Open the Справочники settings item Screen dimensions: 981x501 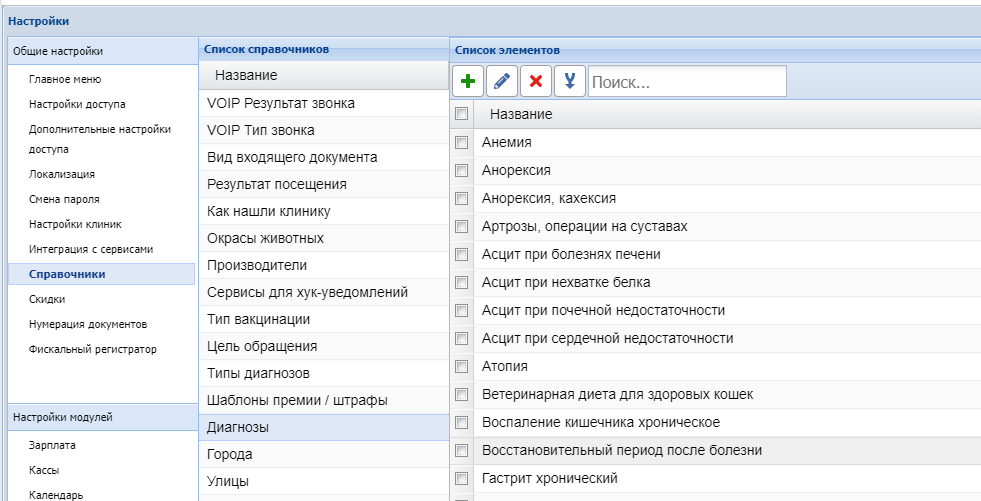pos(67,274)
